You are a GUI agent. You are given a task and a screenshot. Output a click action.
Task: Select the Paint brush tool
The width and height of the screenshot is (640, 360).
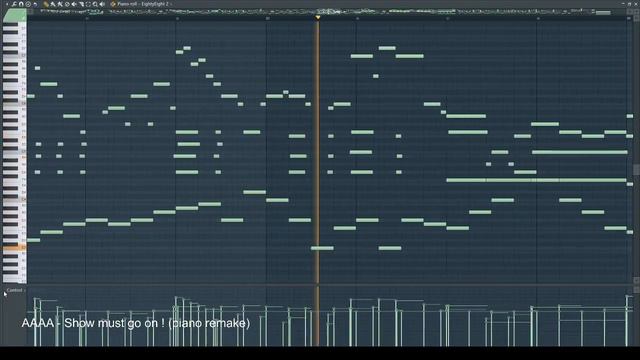click(x=53, y=4)
